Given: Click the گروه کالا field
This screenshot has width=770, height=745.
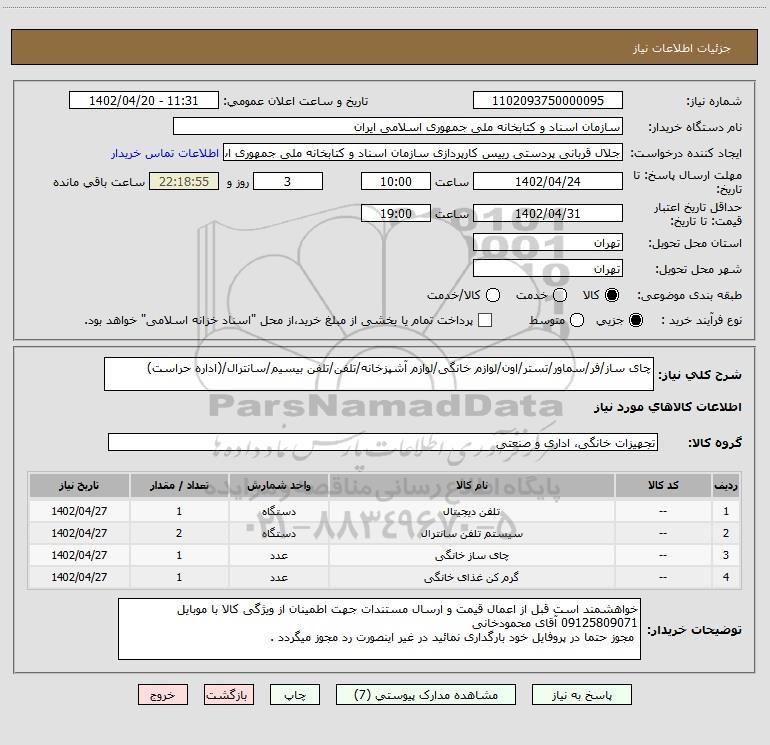Looking at the screenshot, I should [383, 442].
